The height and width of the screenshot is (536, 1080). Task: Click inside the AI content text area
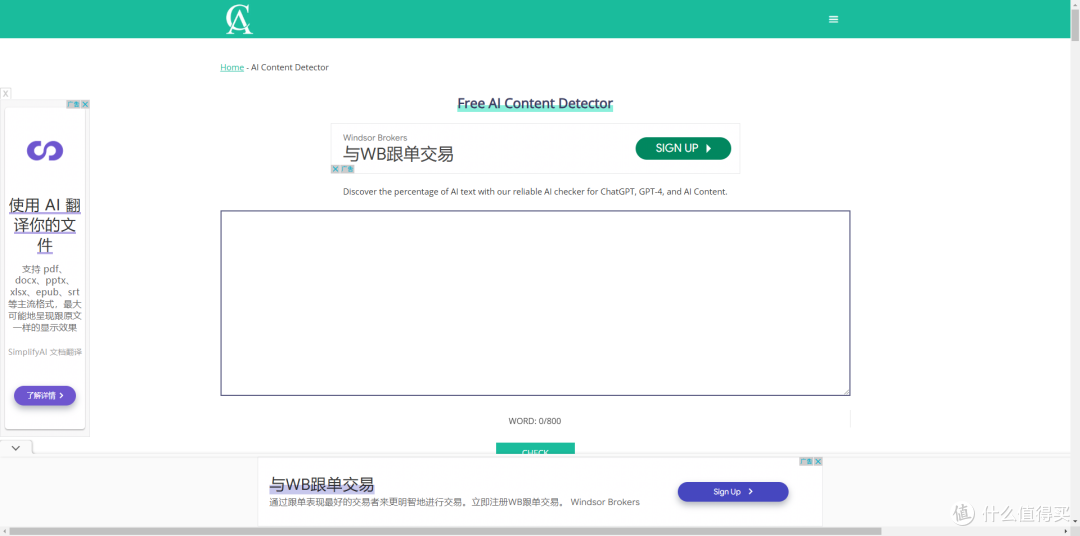(535, 303)
